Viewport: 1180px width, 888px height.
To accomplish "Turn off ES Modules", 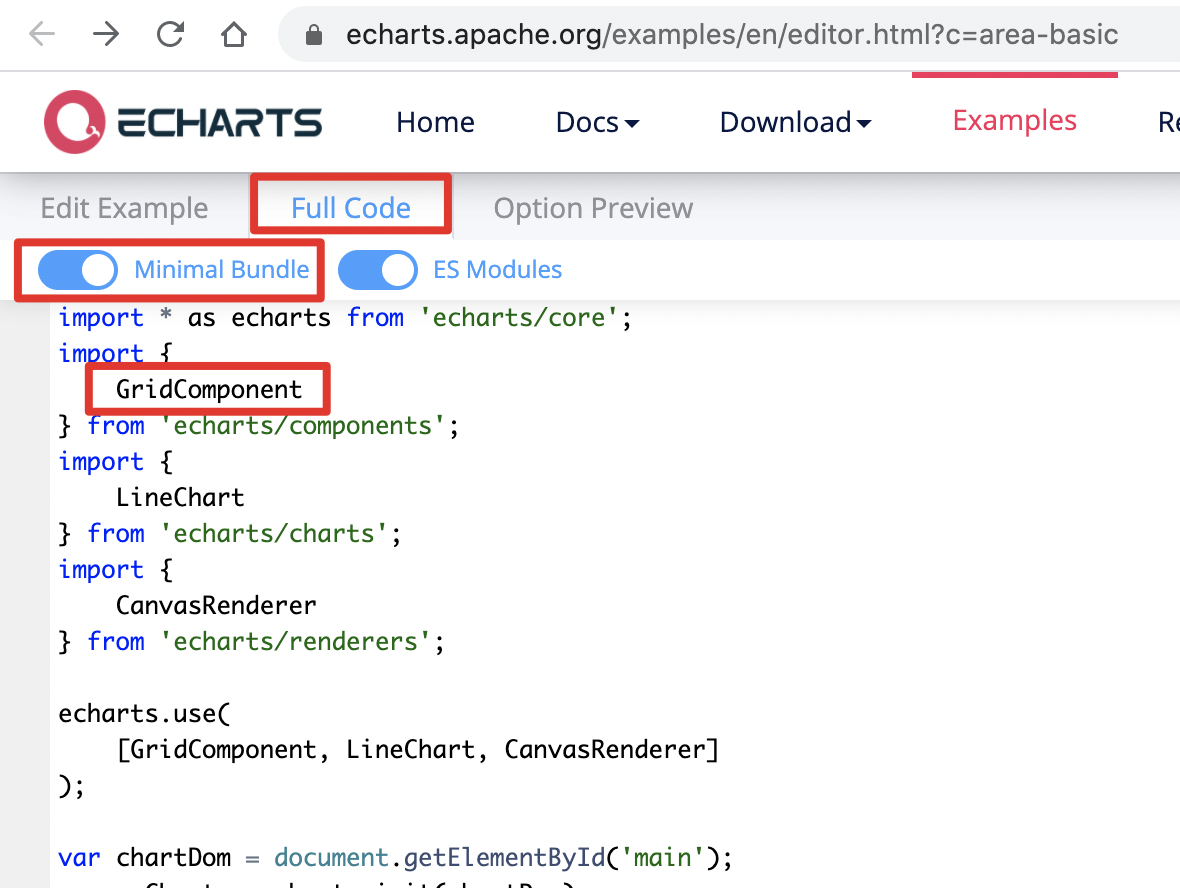I will click(x=378, y=269).
